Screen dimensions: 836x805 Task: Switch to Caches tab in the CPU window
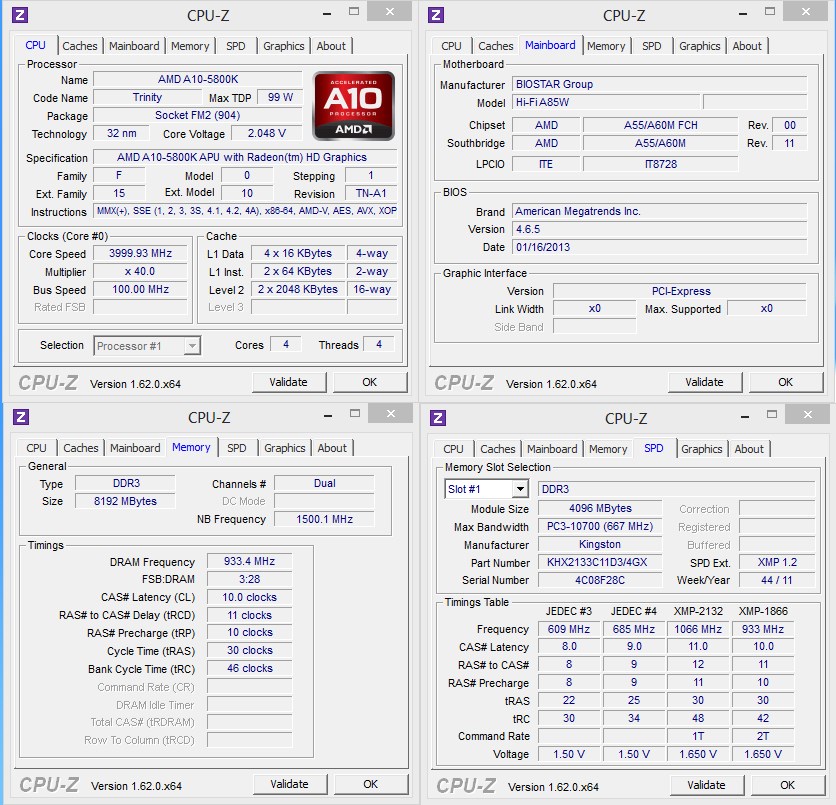click(80, 46)
